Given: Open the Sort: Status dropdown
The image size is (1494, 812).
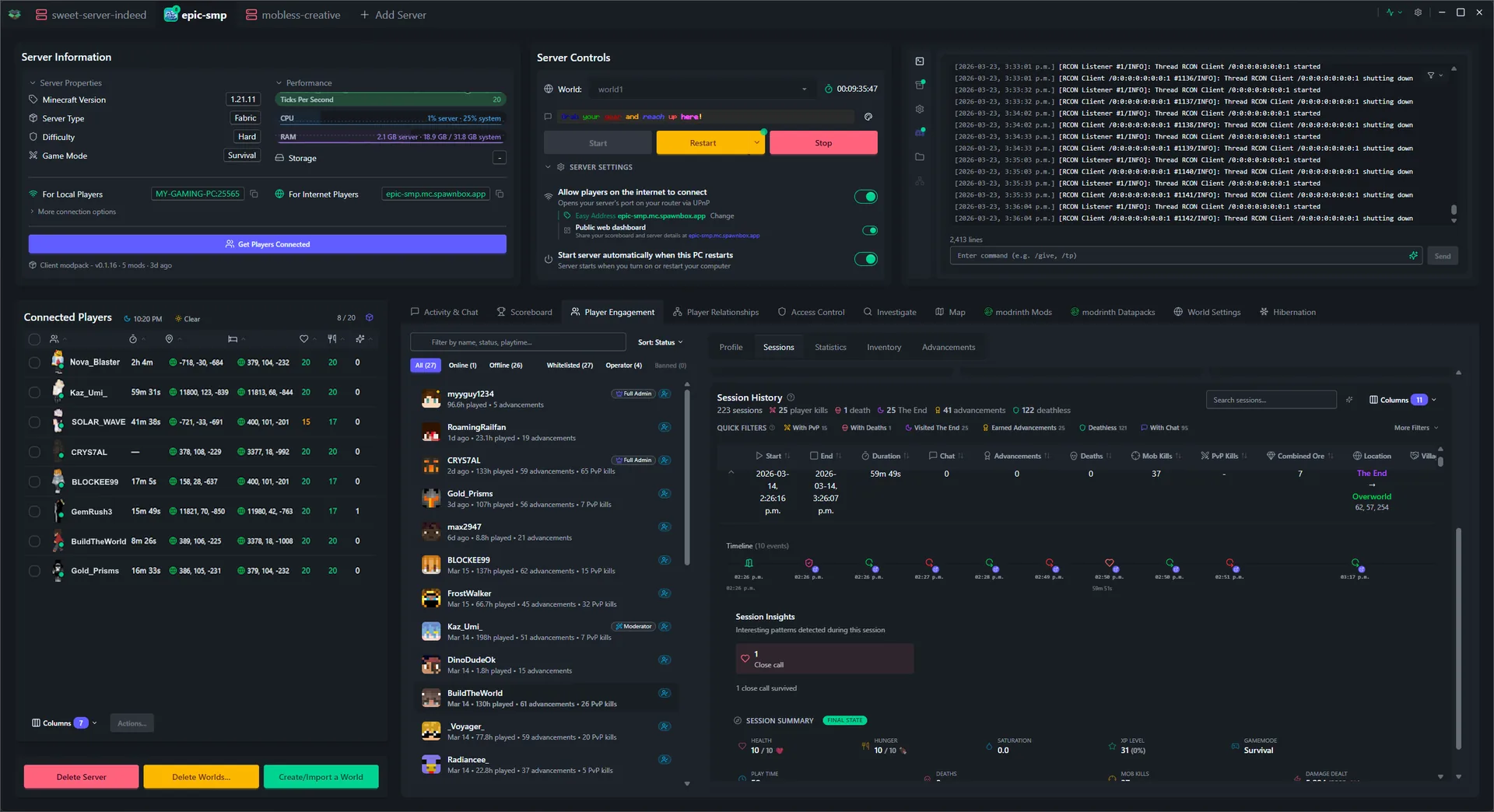Looking at the screenshot, I should point(660,341).
